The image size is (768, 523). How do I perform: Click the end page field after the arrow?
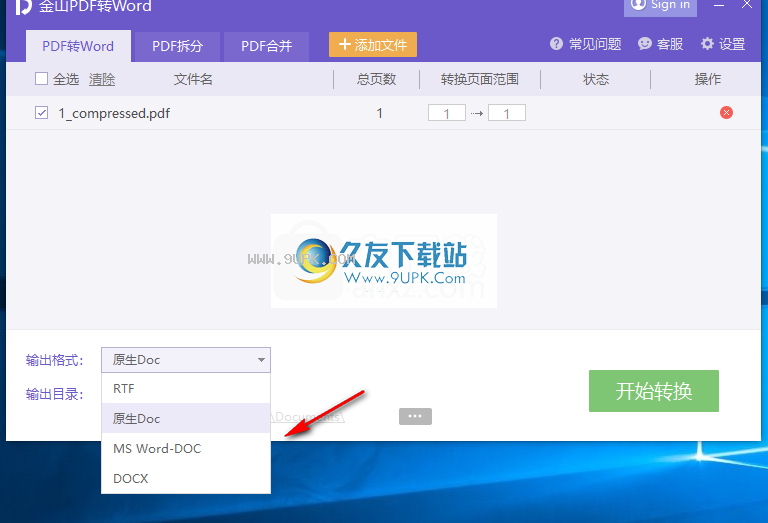point(507,113)
